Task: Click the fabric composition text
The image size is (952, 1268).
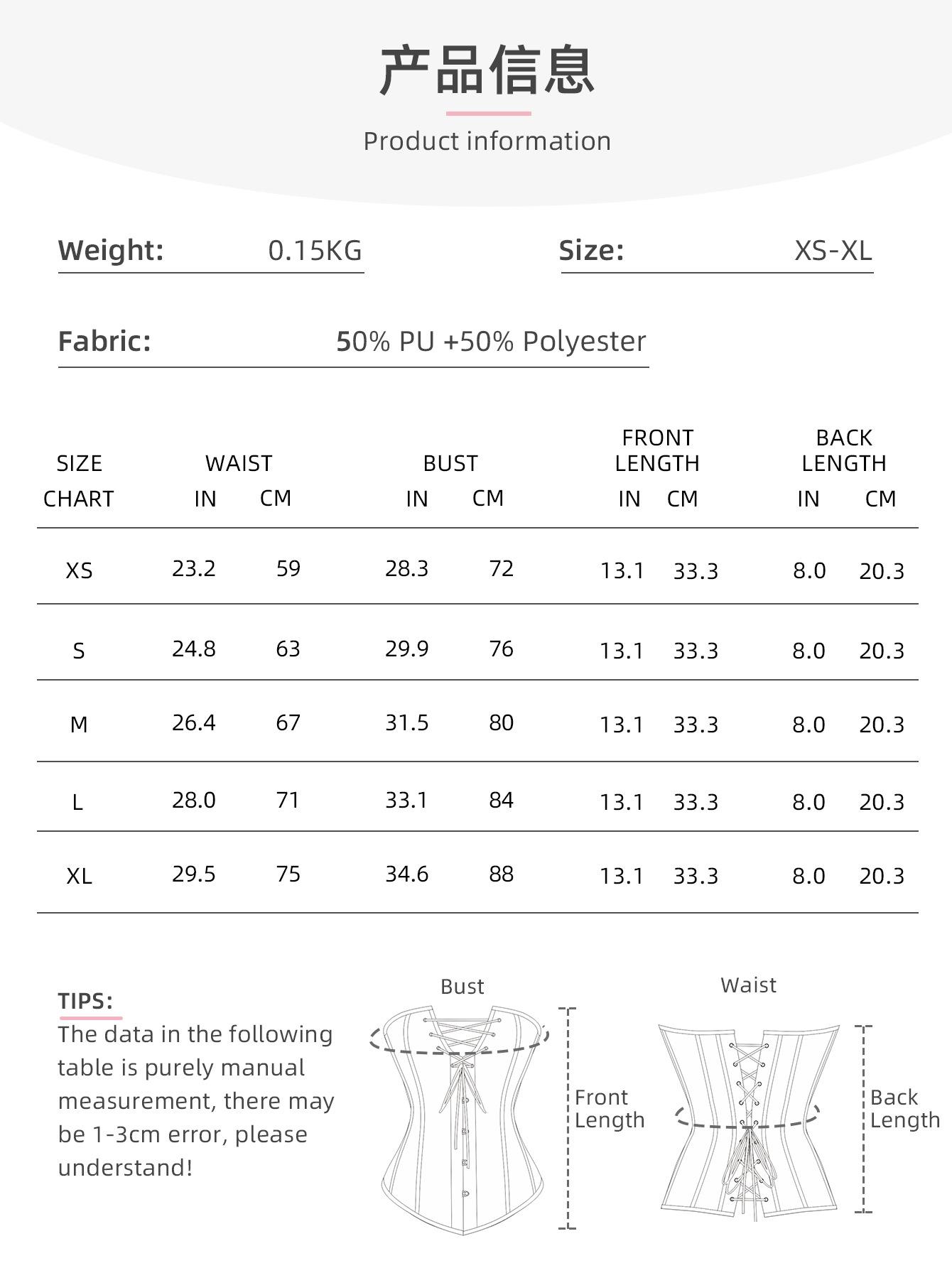Action: [491, 342]
